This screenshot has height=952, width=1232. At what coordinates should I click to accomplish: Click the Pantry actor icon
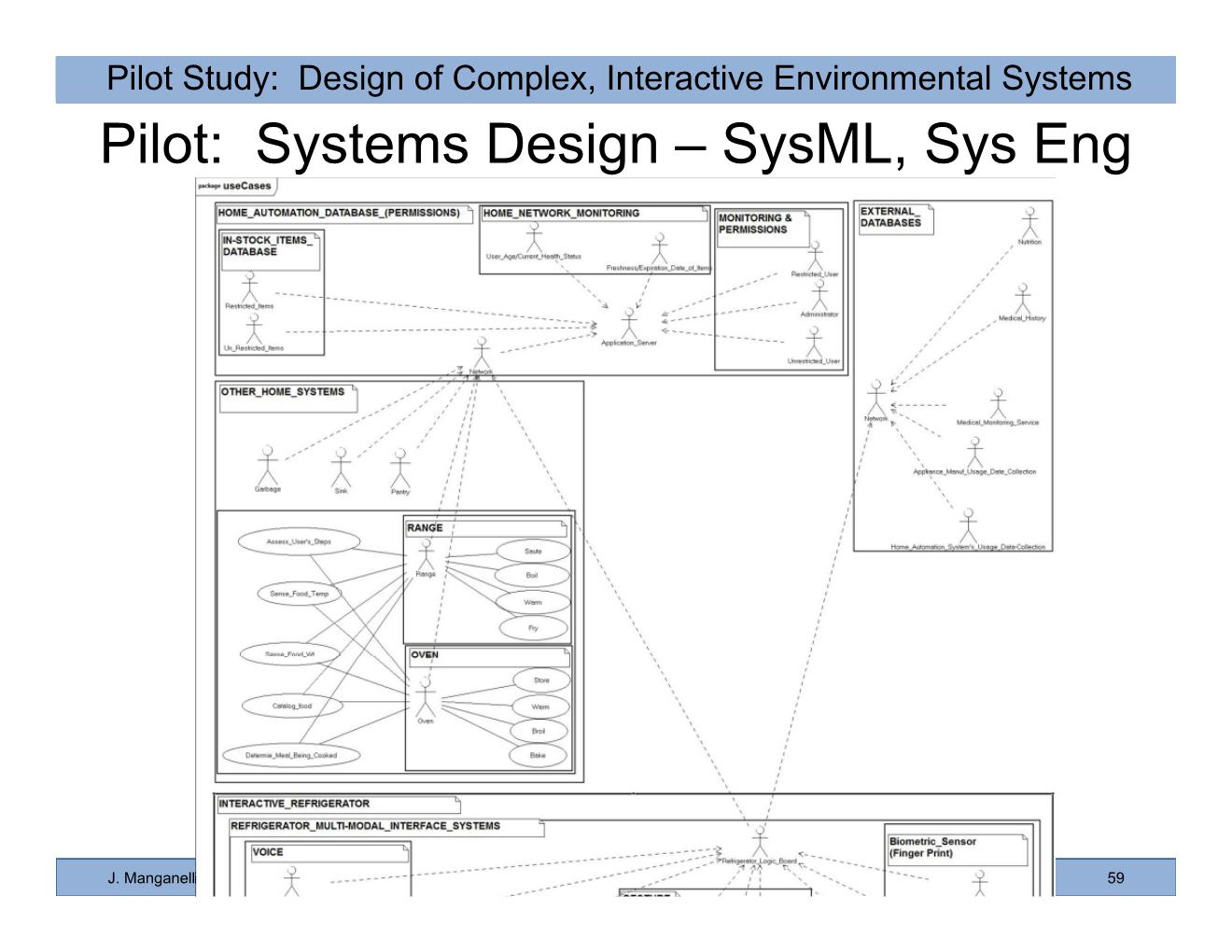pyautogui.click(x=400, y=468)
